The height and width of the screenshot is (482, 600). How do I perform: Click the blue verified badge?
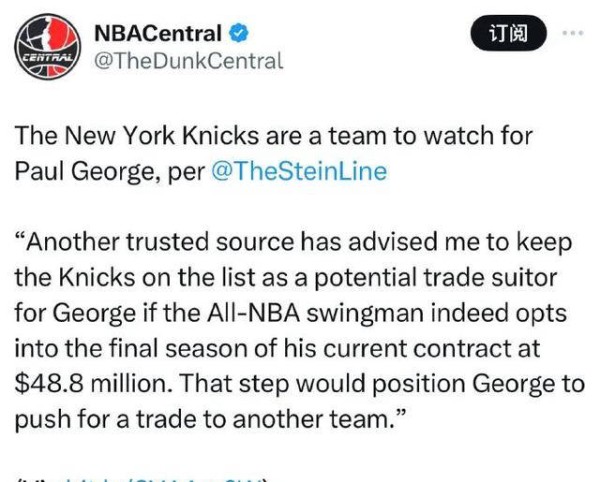[238, 34]
